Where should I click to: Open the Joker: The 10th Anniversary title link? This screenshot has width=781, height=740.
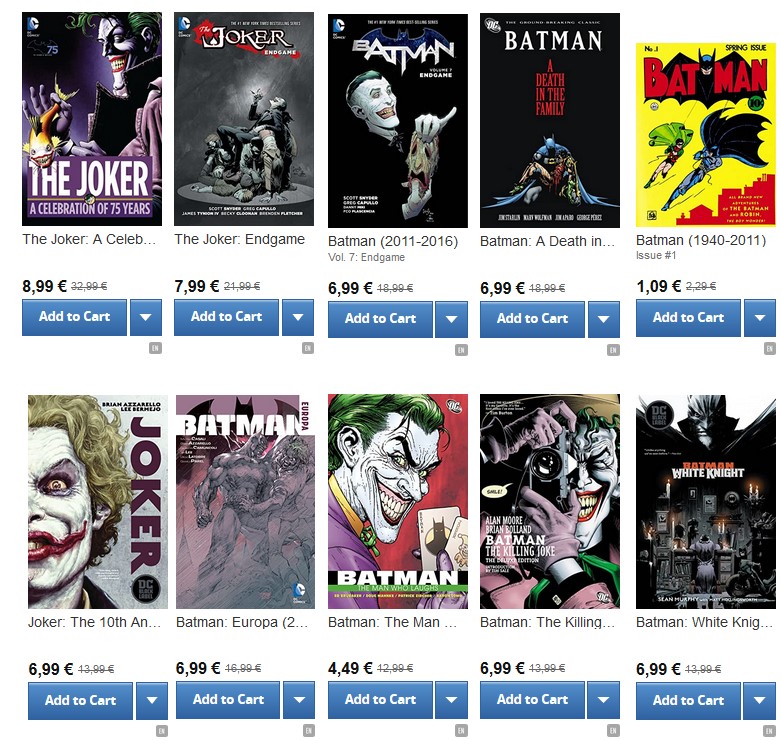click(x=95, y=622)
